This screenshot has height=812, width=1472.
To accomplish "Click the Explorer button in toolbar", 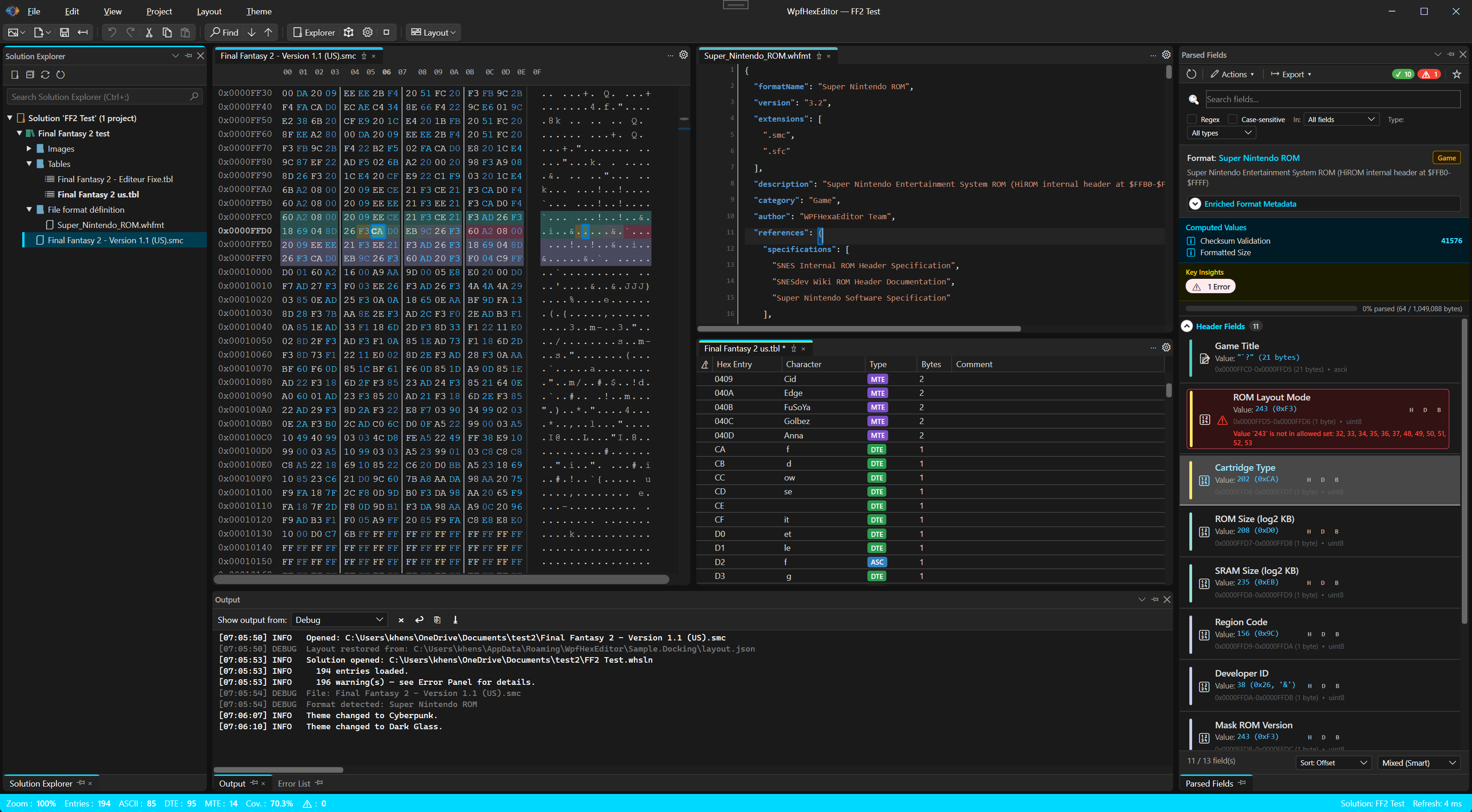I will click(x=314, y=32).
